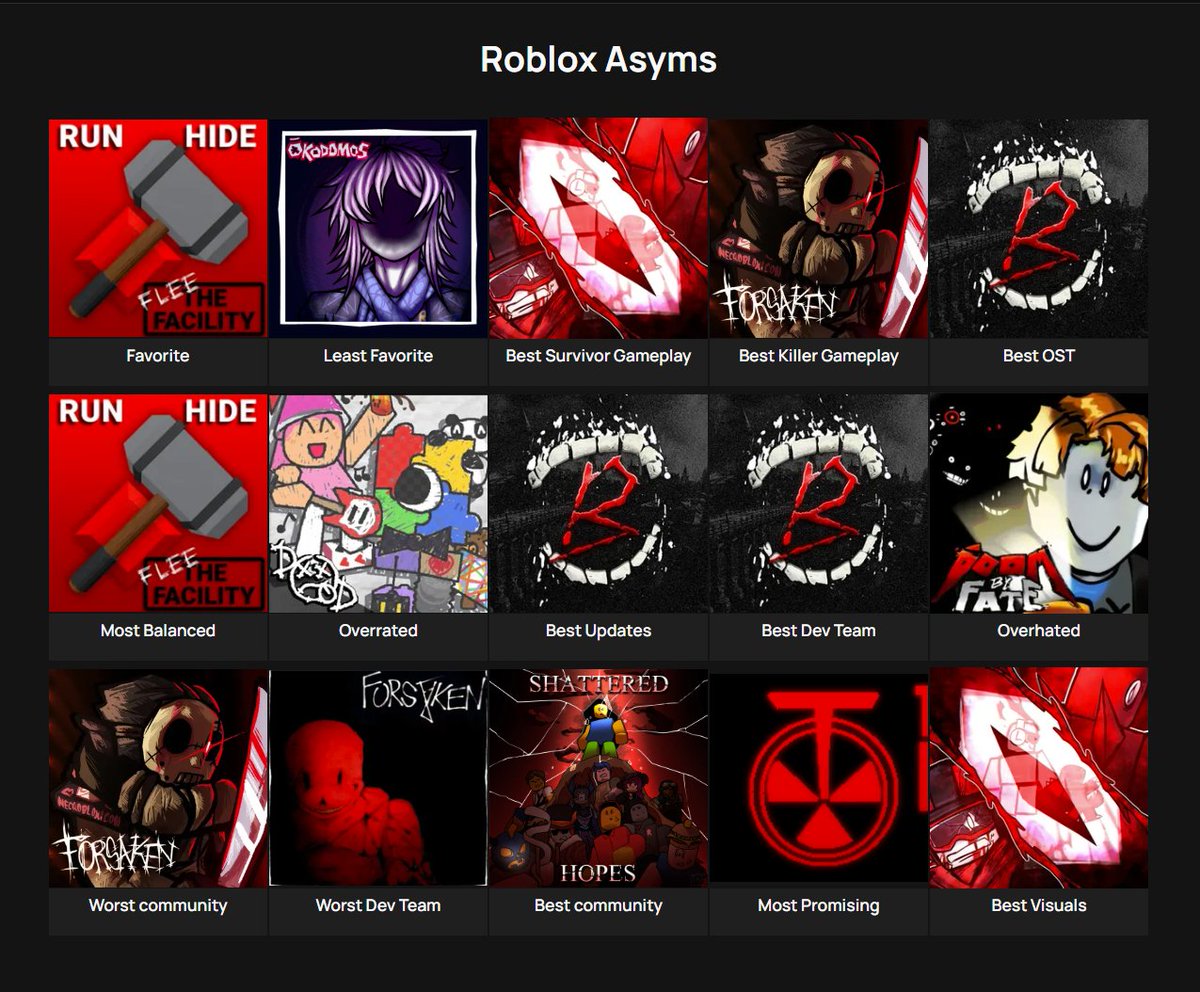Click the 'Most Promising' caption
1200x992 pixels.
pos(818,906)
